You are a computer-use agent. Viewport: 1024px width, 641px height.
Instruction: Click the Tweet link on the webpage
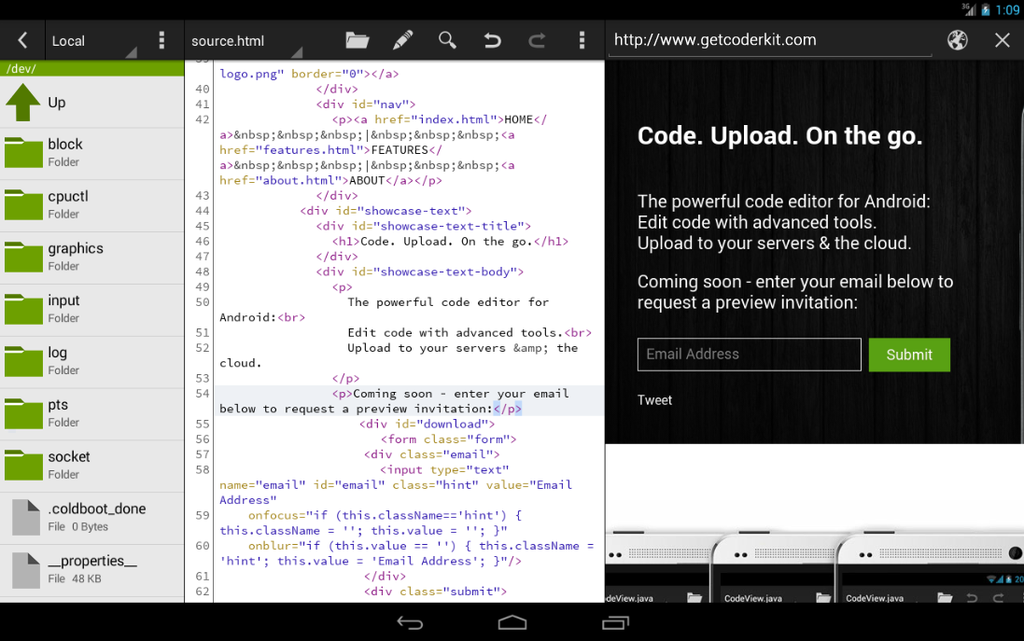pos(654,400)
